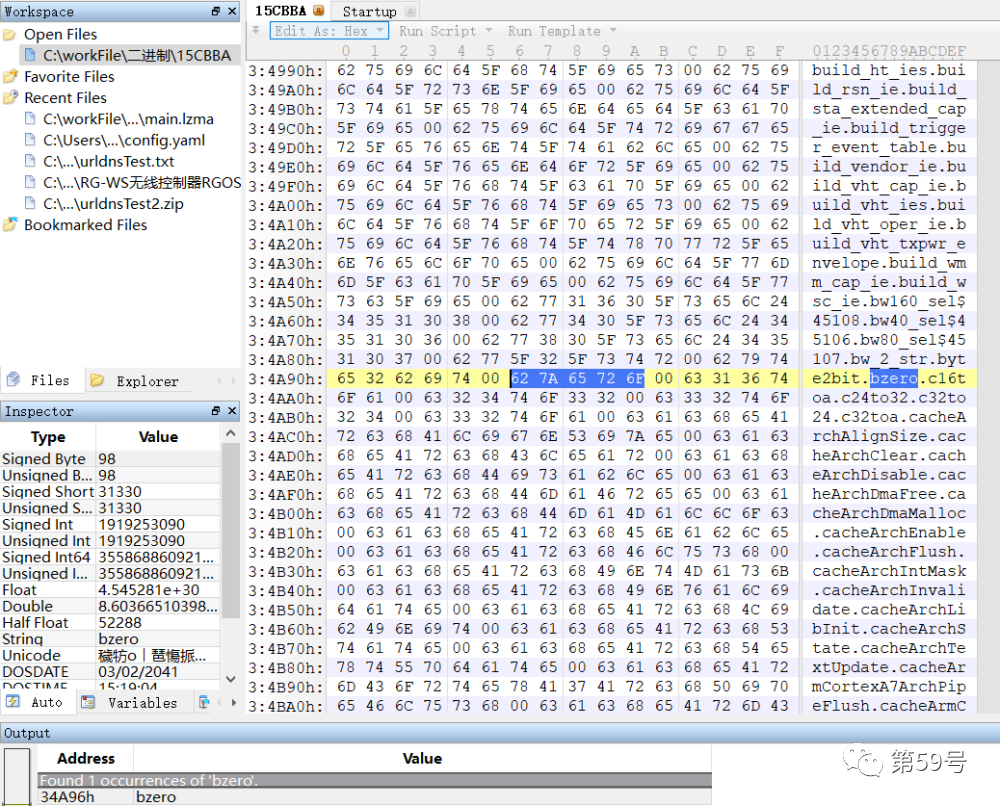Click the Workspace panel title
The image size is (1000, 806).
point(39,11)
